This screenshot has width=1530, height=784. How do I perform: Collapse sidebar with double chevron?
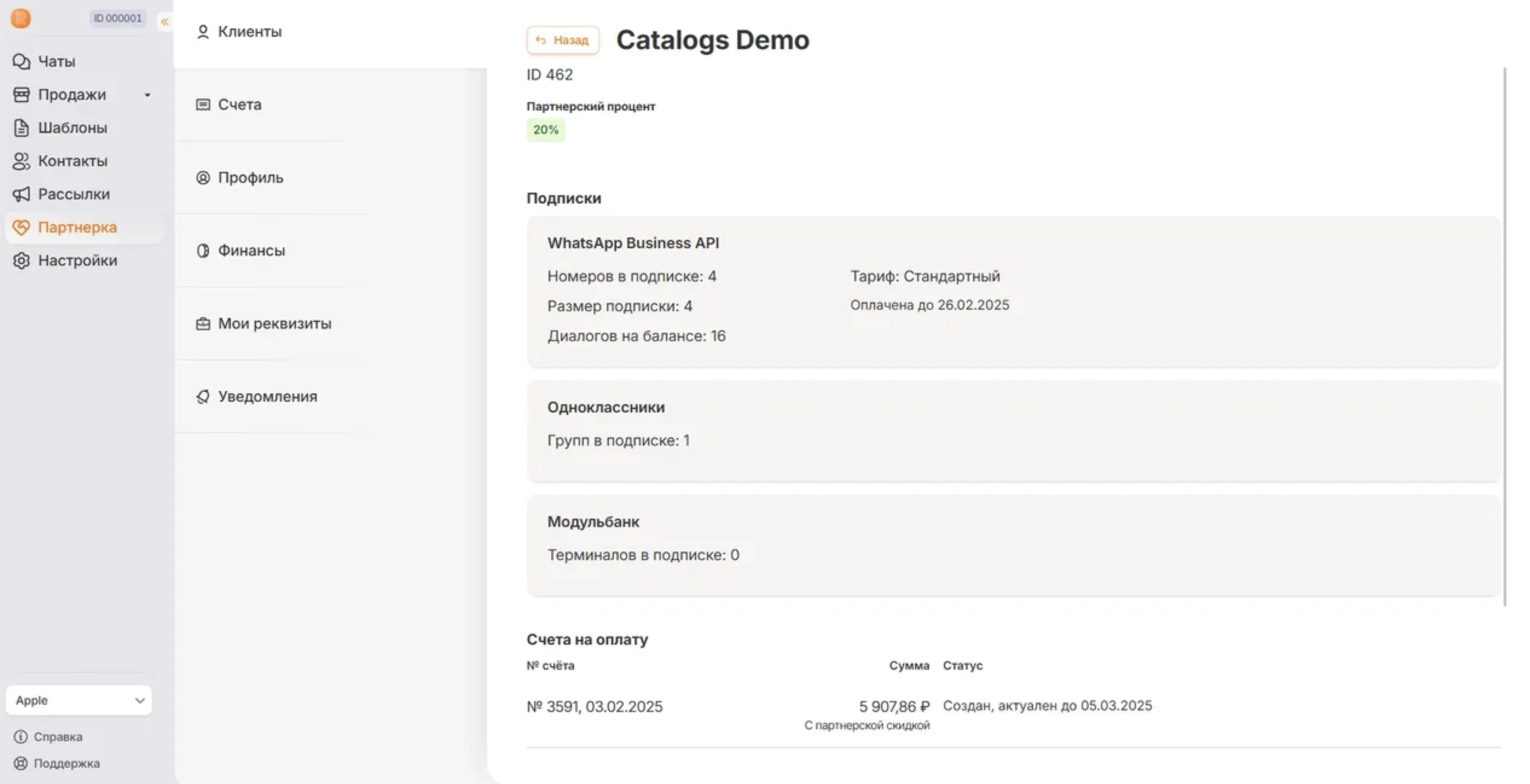(x=164, y=22)
